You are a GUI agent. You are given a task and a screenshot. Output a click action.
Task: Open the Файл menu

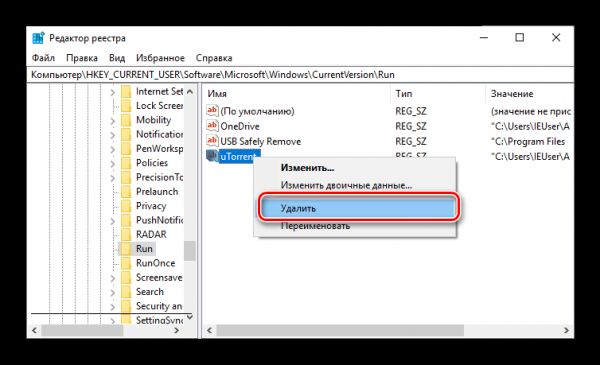click(x=43, y=58)
